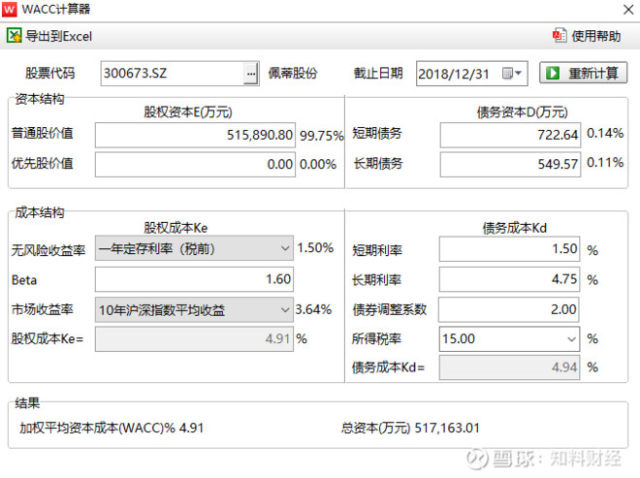Click the 优先股价值 input field

195,164
